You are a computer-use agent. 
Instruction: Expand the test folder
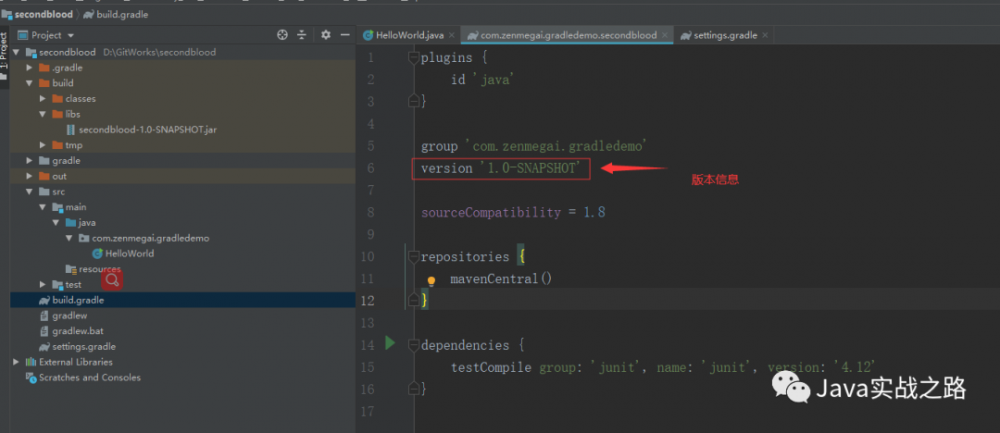42,284
